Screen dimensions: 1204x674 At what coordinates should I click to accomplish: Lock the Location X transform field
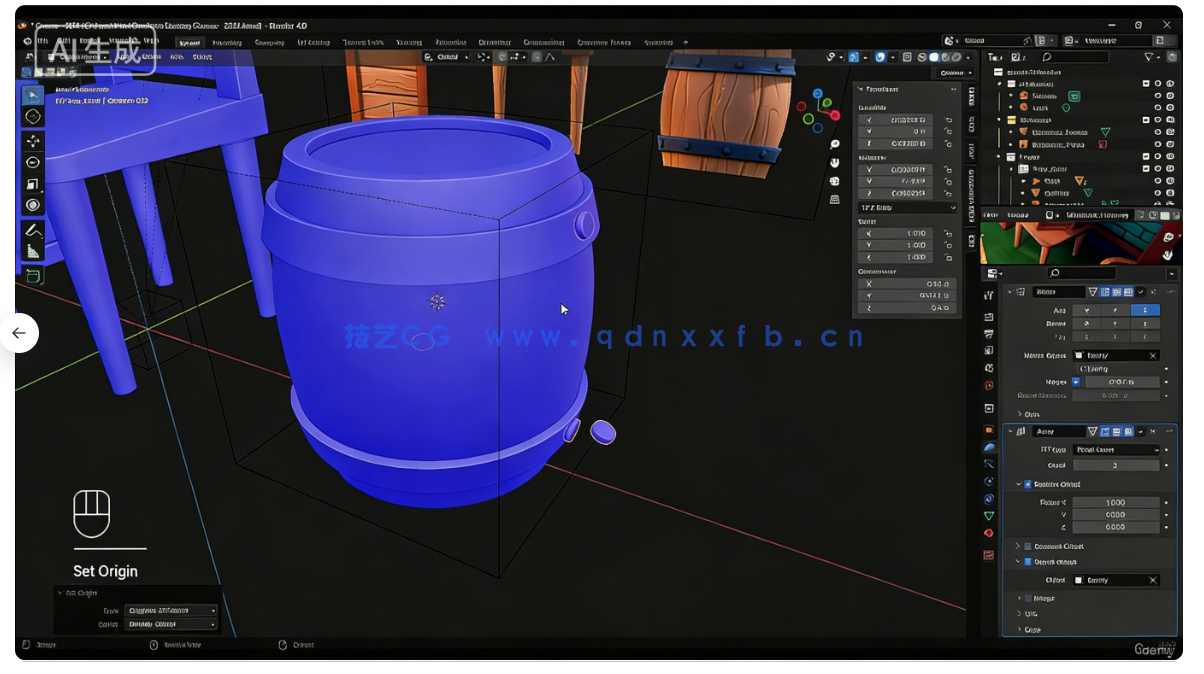click(x=949, y=119)
